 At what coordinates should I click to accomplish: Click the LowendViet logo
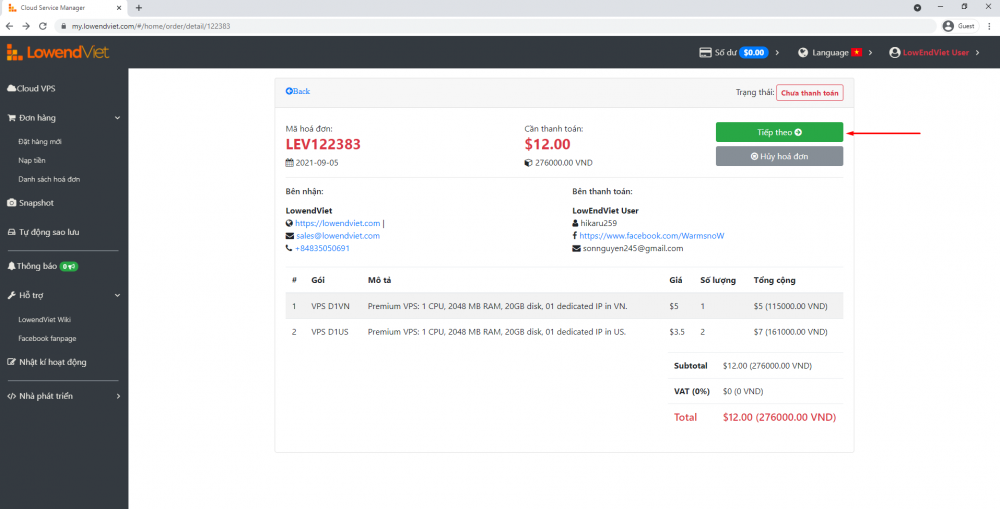pyautogui.click(x=58, y=52)
